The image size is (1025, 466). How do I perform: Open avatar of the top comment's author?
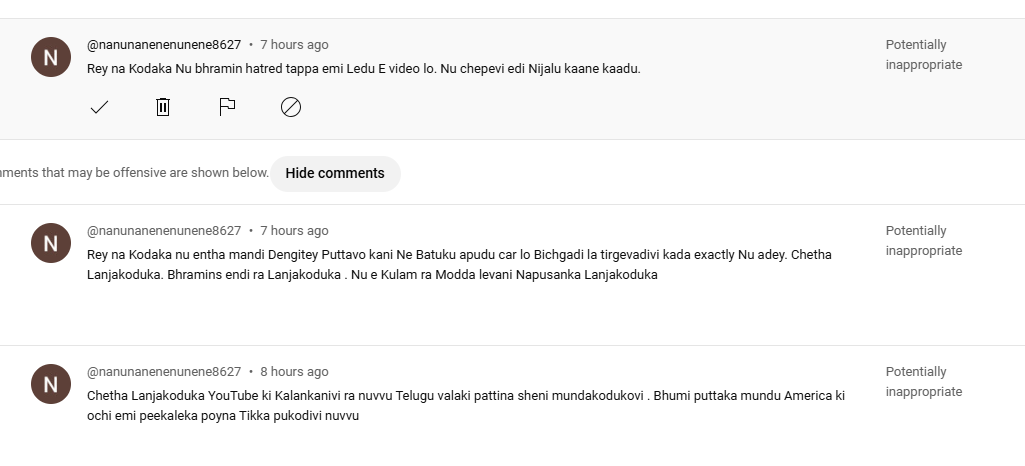click(x=51, y=57)
